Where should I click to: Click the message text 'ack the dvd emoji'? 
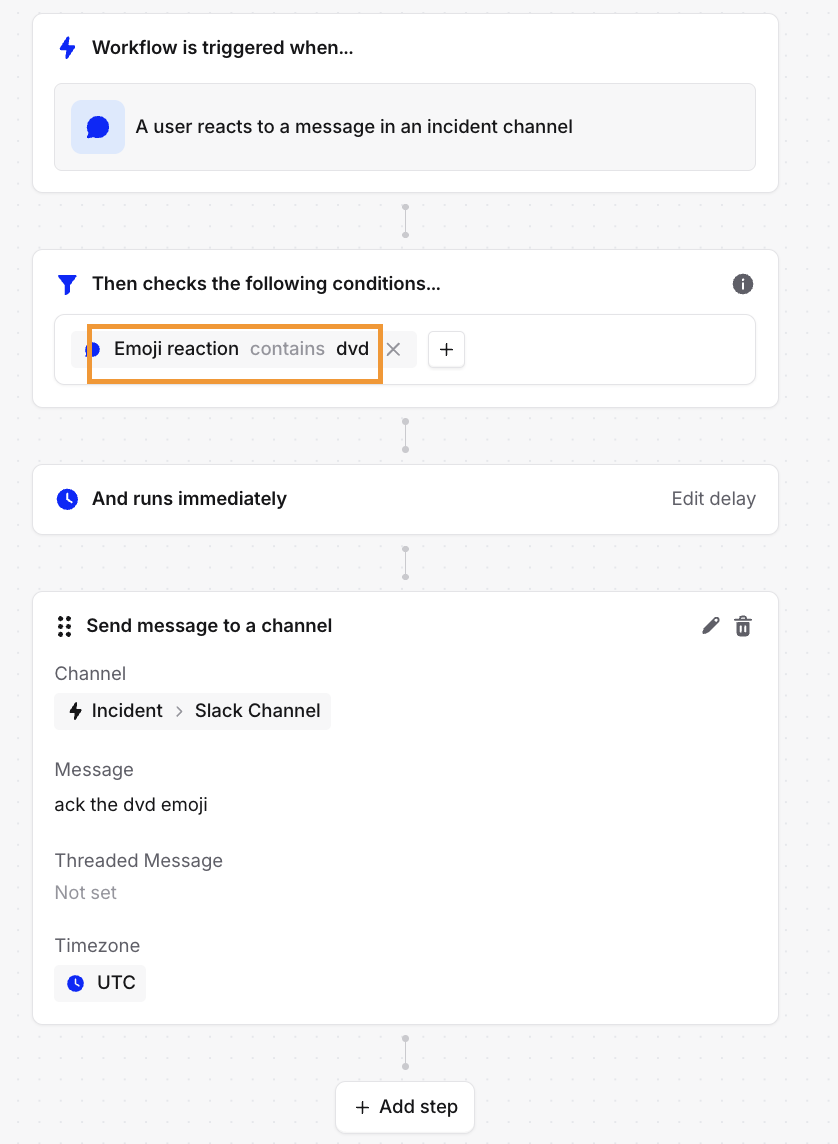[131, 804]
